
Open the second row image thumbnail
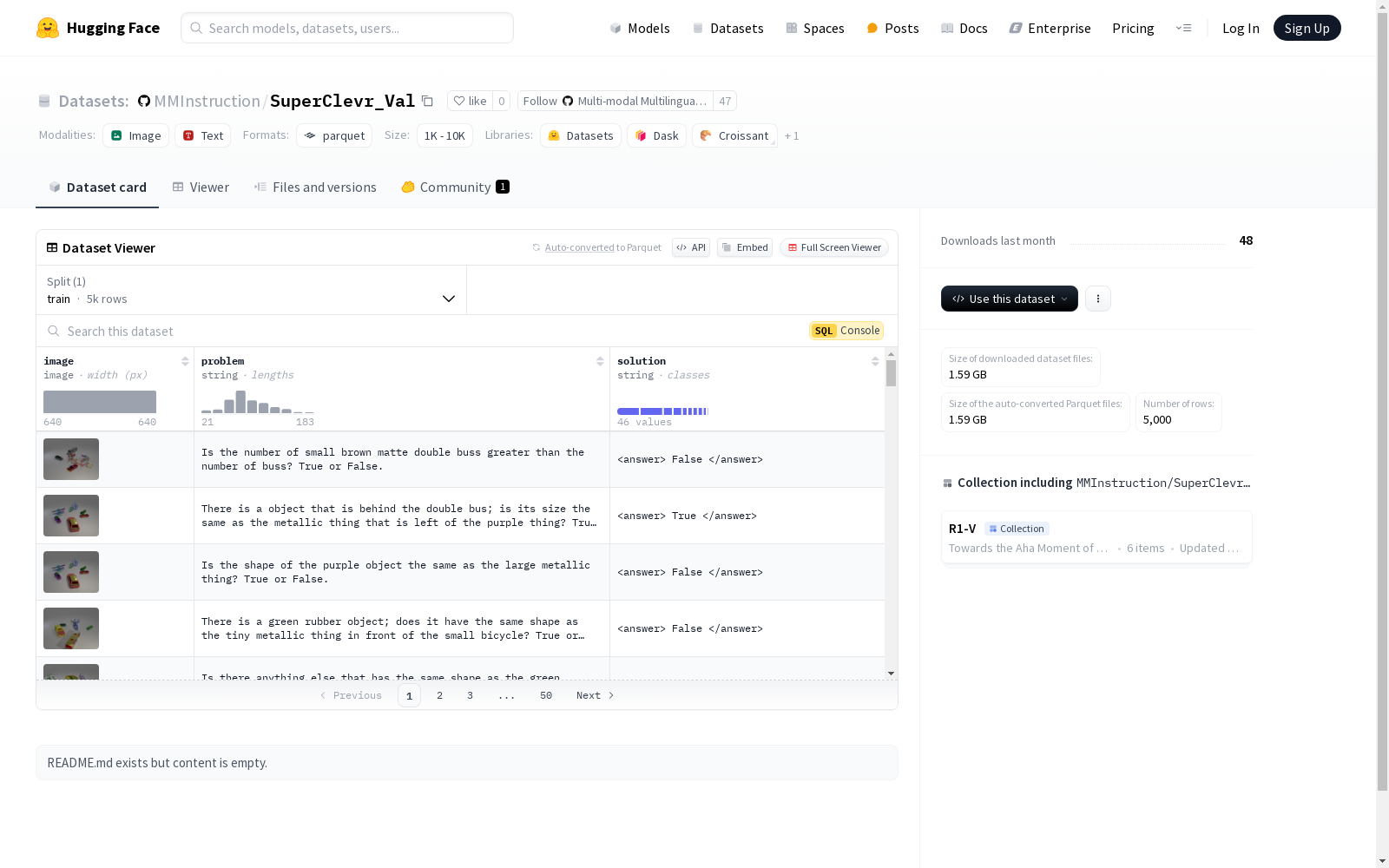tap(71, 516)
